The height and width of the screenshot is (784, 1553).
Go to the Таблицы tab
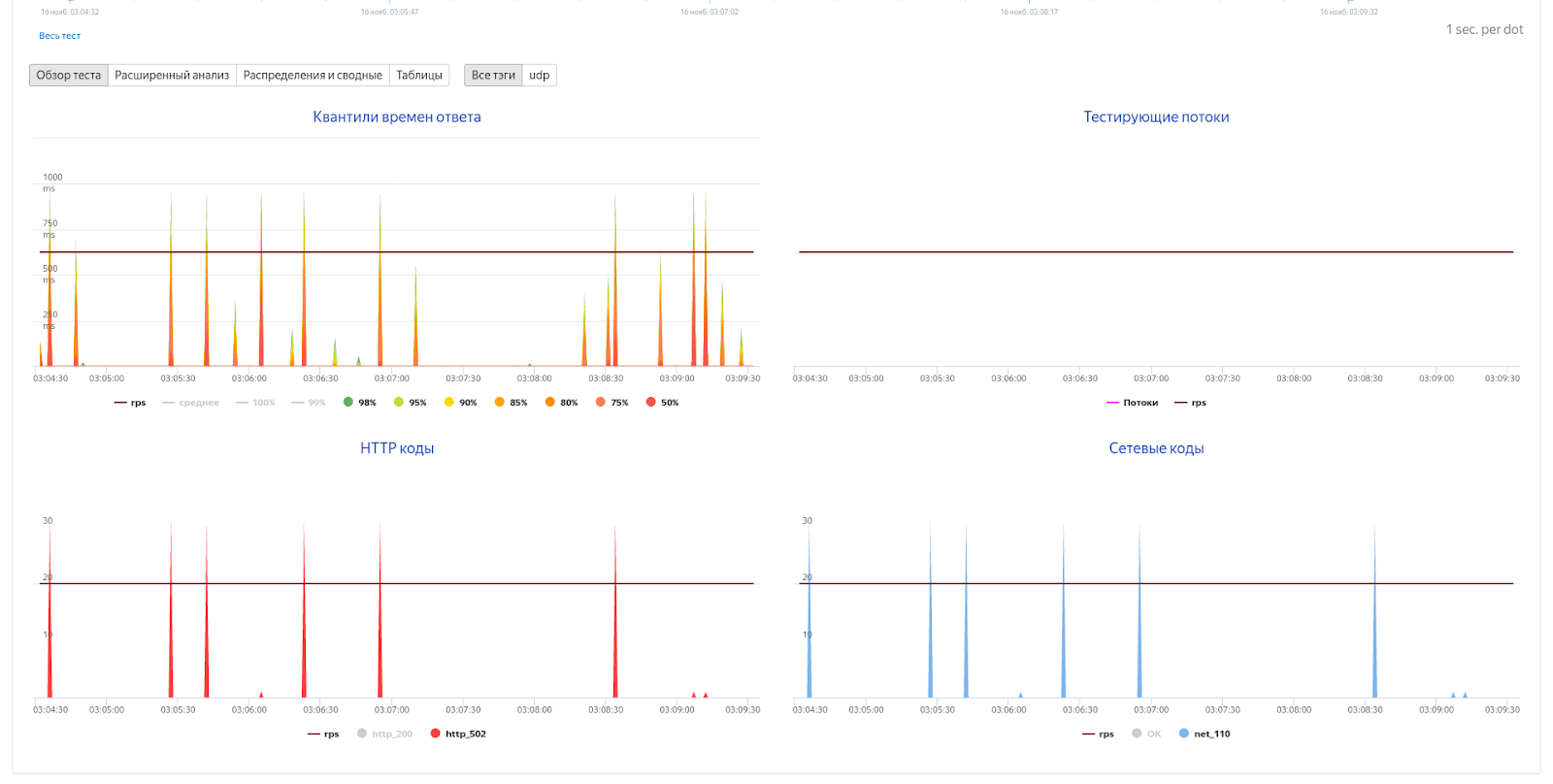[x=419, y=76]
